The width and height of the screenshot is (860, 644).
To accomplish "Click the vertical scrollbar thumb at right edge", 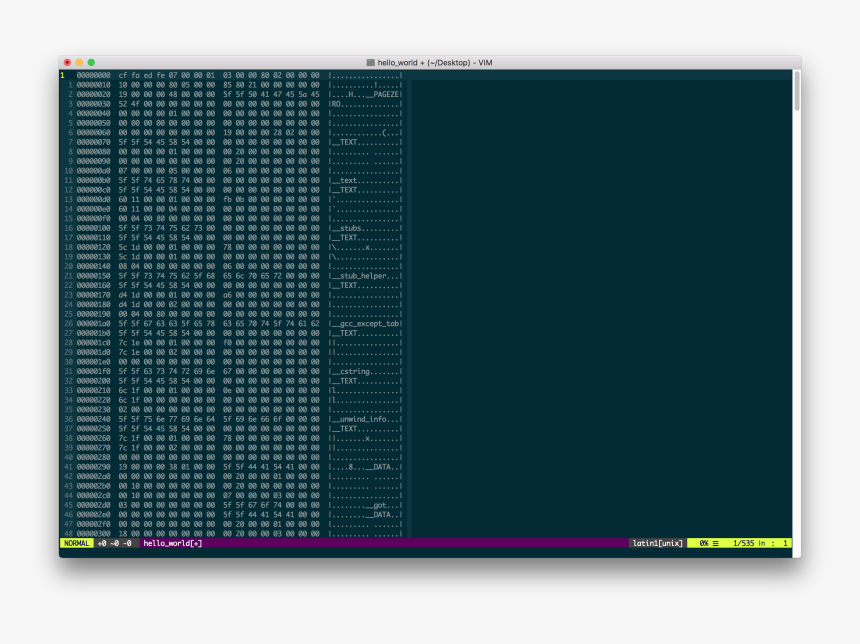I will click(x=796, y=90).
